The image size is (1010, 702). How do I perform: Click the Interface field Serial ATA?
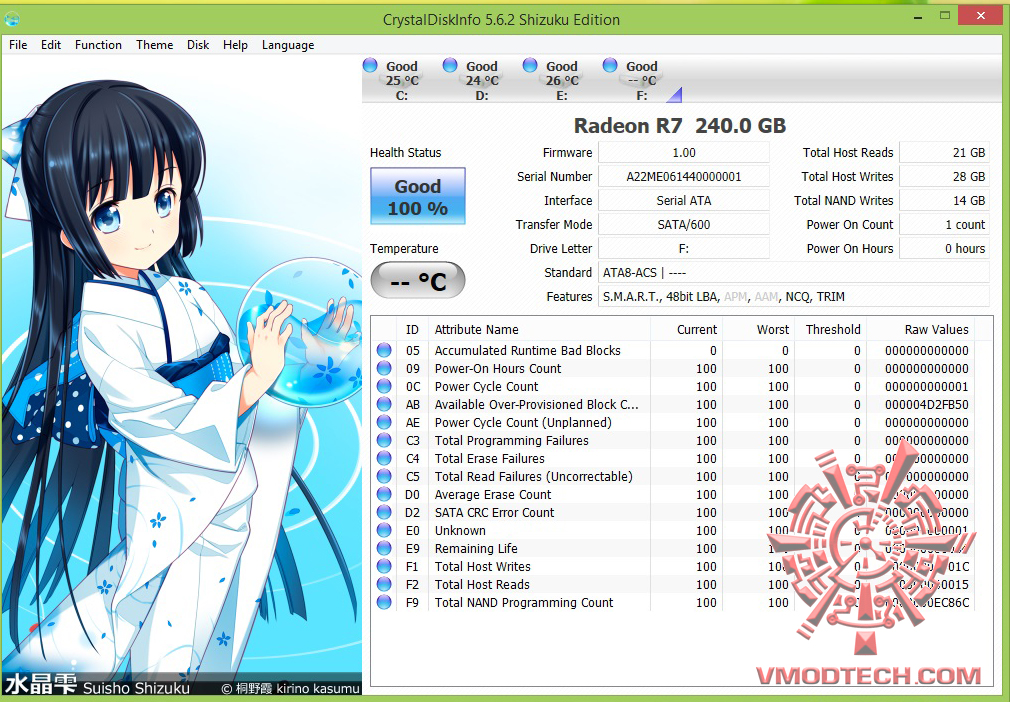point(683,200)
